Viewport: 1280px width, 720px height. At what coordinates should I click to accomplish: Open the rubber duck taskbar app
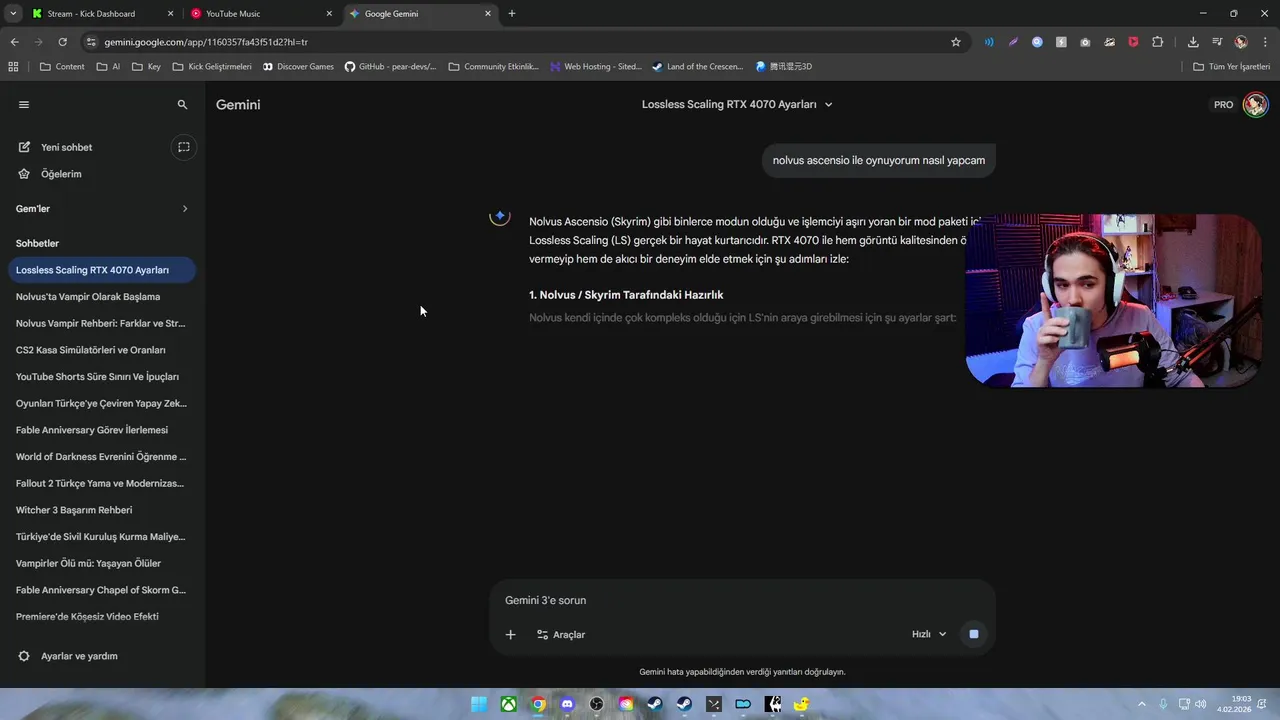tap(801, 704)
